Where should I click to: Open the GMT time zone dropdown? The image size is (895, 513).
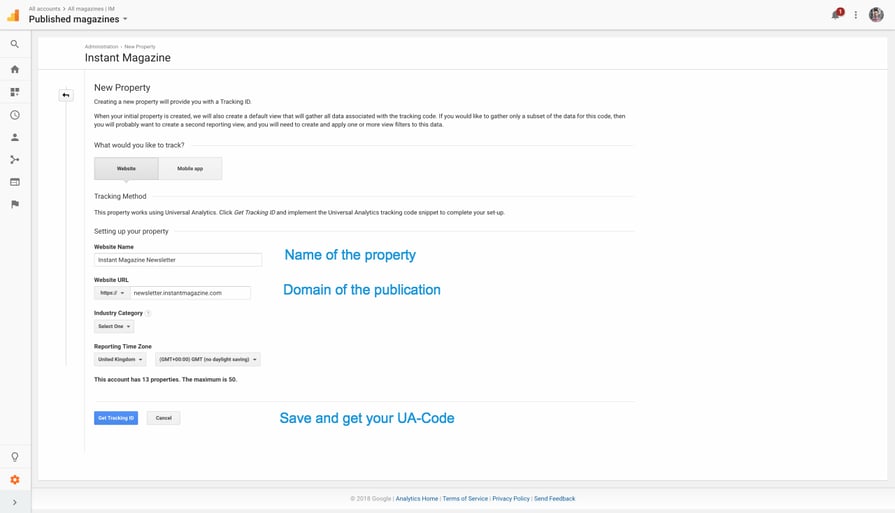208,359
